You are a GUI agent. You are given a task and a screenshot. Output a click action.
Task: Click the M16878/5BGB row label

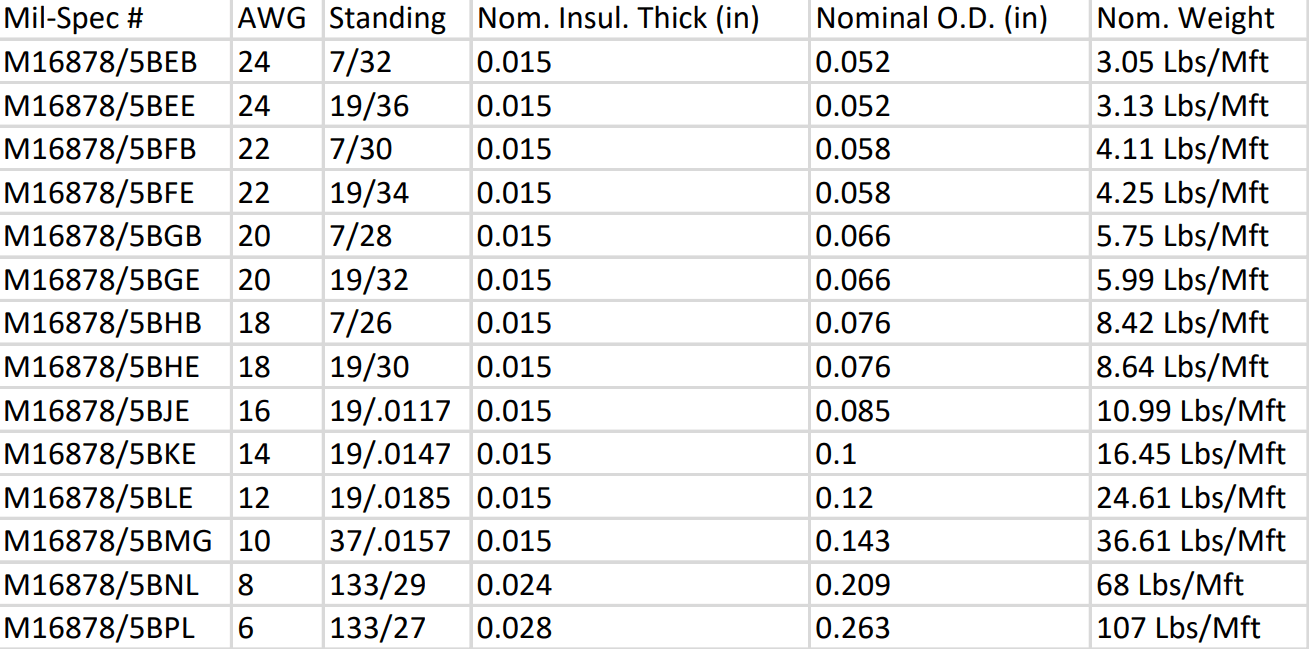pyautogui.click(x=116, y=236)
